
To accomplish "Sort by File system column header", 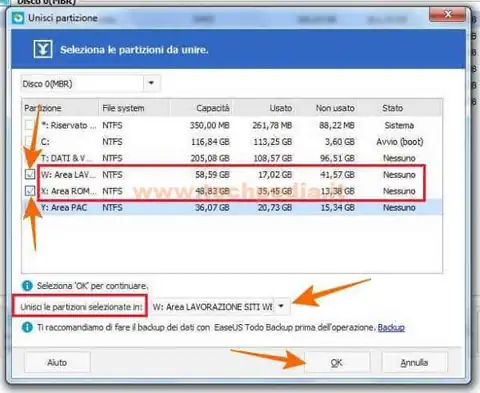I will click(x=134, y=108).
